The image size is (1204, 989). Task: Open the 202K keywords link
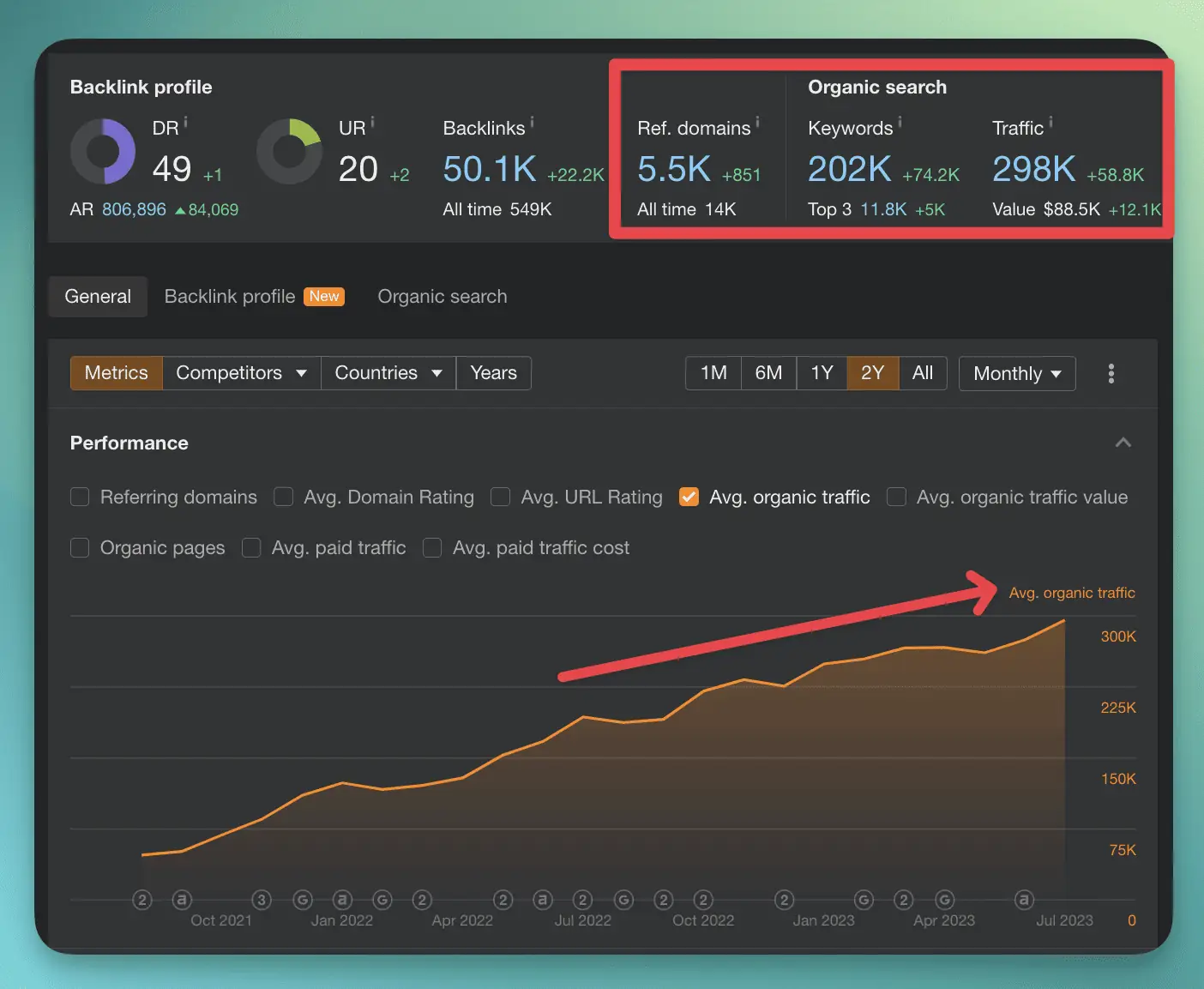850,169
